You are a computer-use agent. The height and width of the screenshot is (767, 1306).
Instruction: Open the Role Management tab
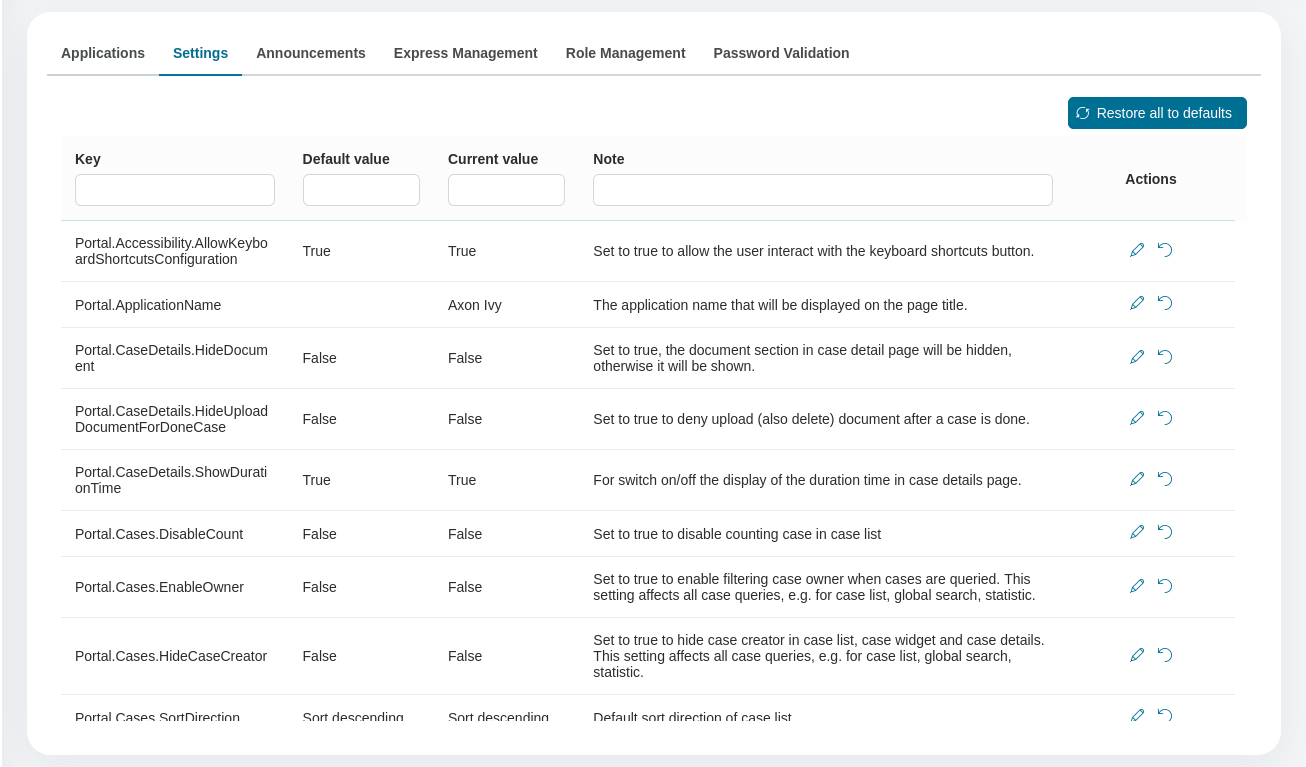point(625,53)
